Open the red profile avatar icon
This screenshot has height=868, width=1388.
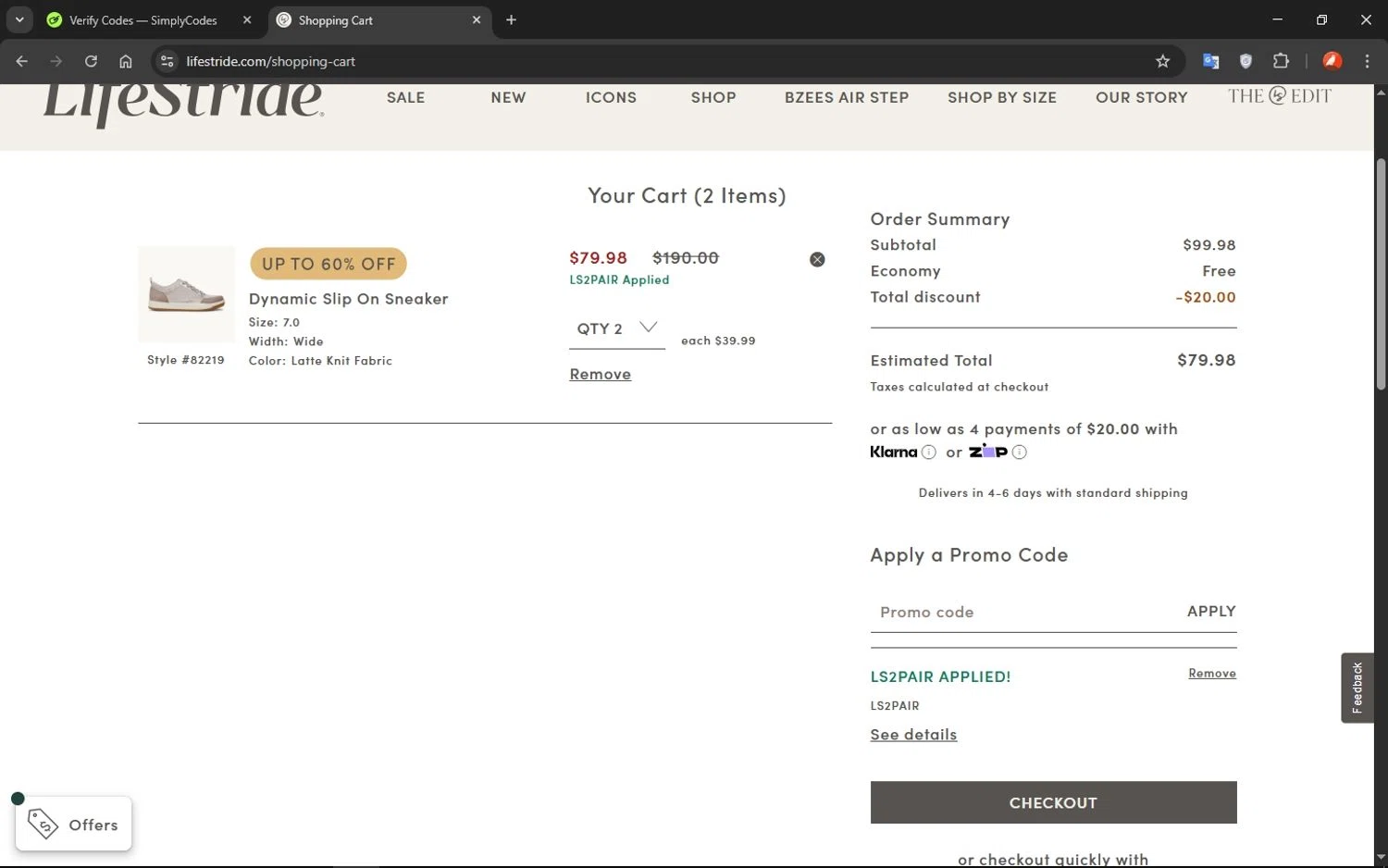point(1332,61)
